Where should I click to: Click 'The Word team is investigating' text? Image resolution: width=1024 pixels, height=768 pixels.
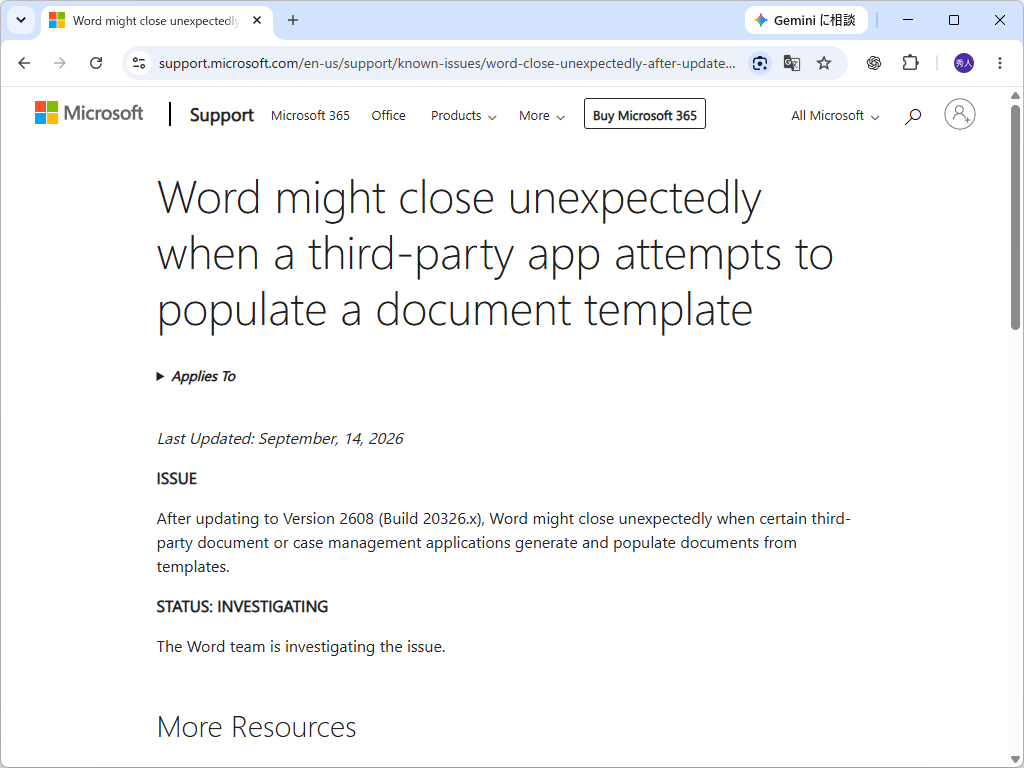pyautogui.click(x=300, y=647)
